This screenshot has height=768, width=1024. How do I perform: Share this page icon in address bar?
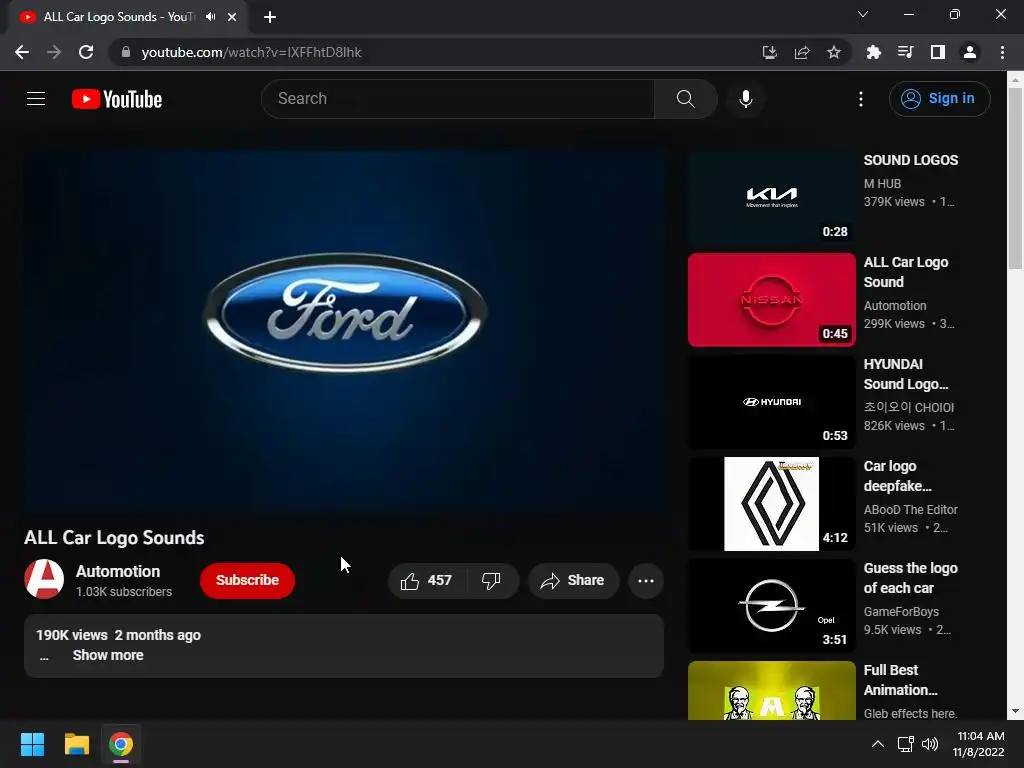(802, 52)
